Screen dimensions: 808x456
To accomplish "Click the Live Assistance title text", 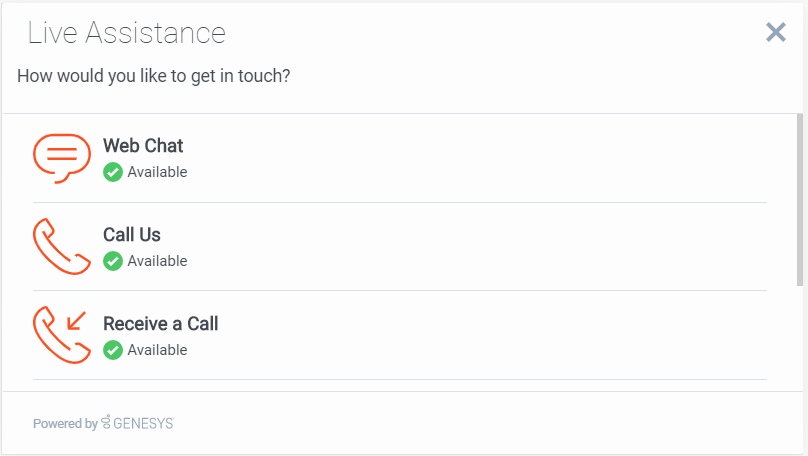I will (x=127, y=33).
